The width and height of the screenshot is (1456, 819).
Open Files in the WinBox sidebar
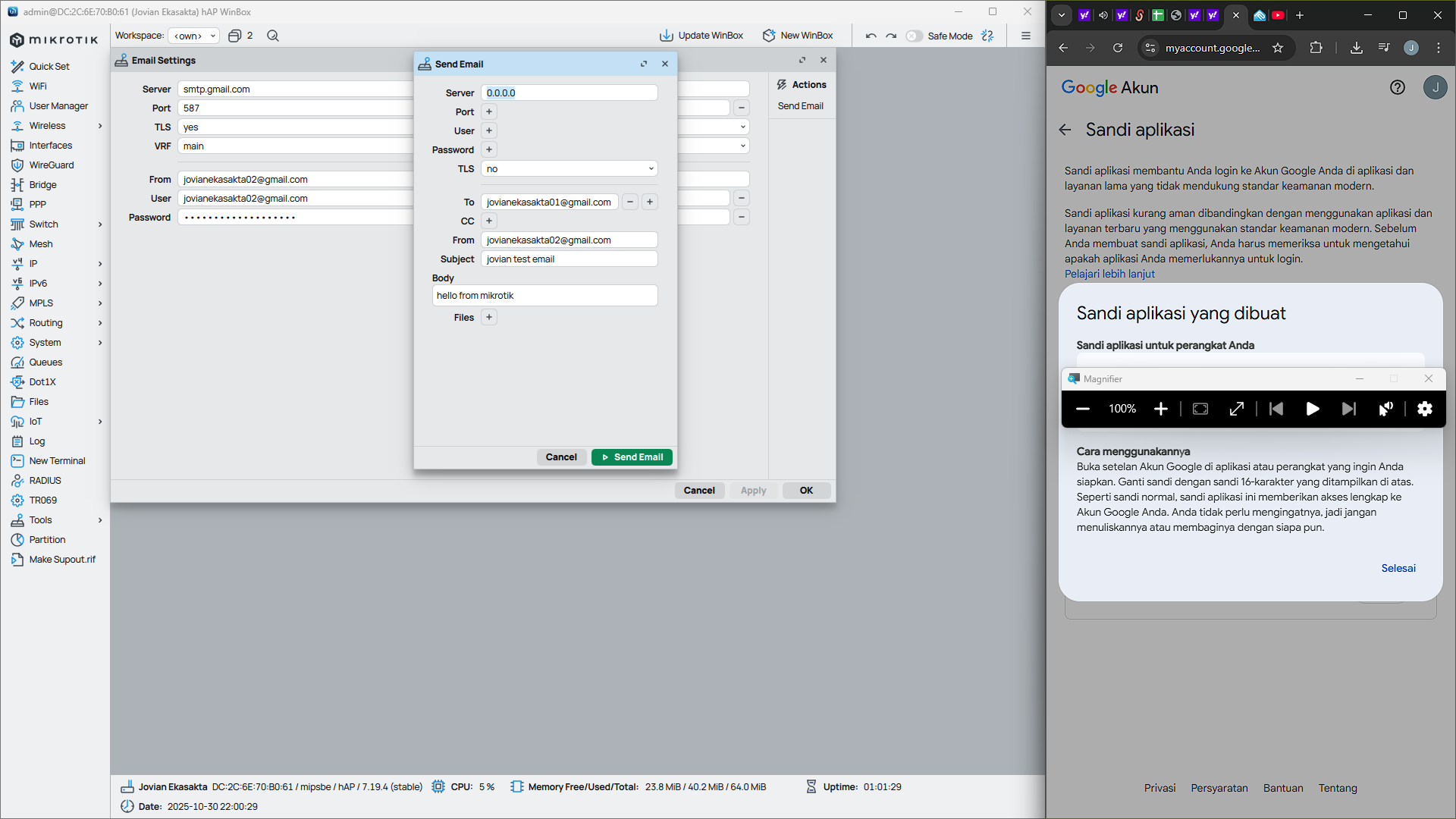point(39,402)
